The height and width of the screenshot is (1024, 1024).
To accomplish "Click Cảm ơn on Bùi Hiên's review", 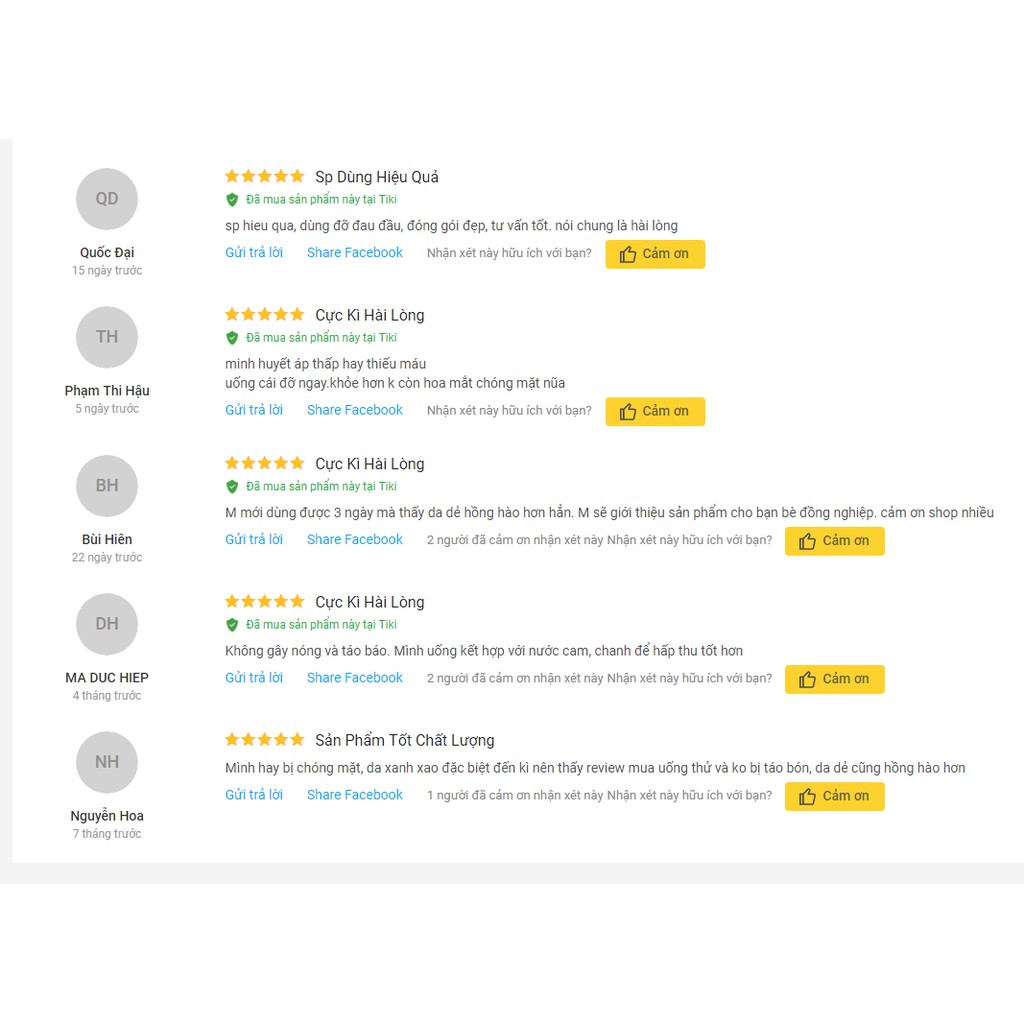I will [835, 541].
